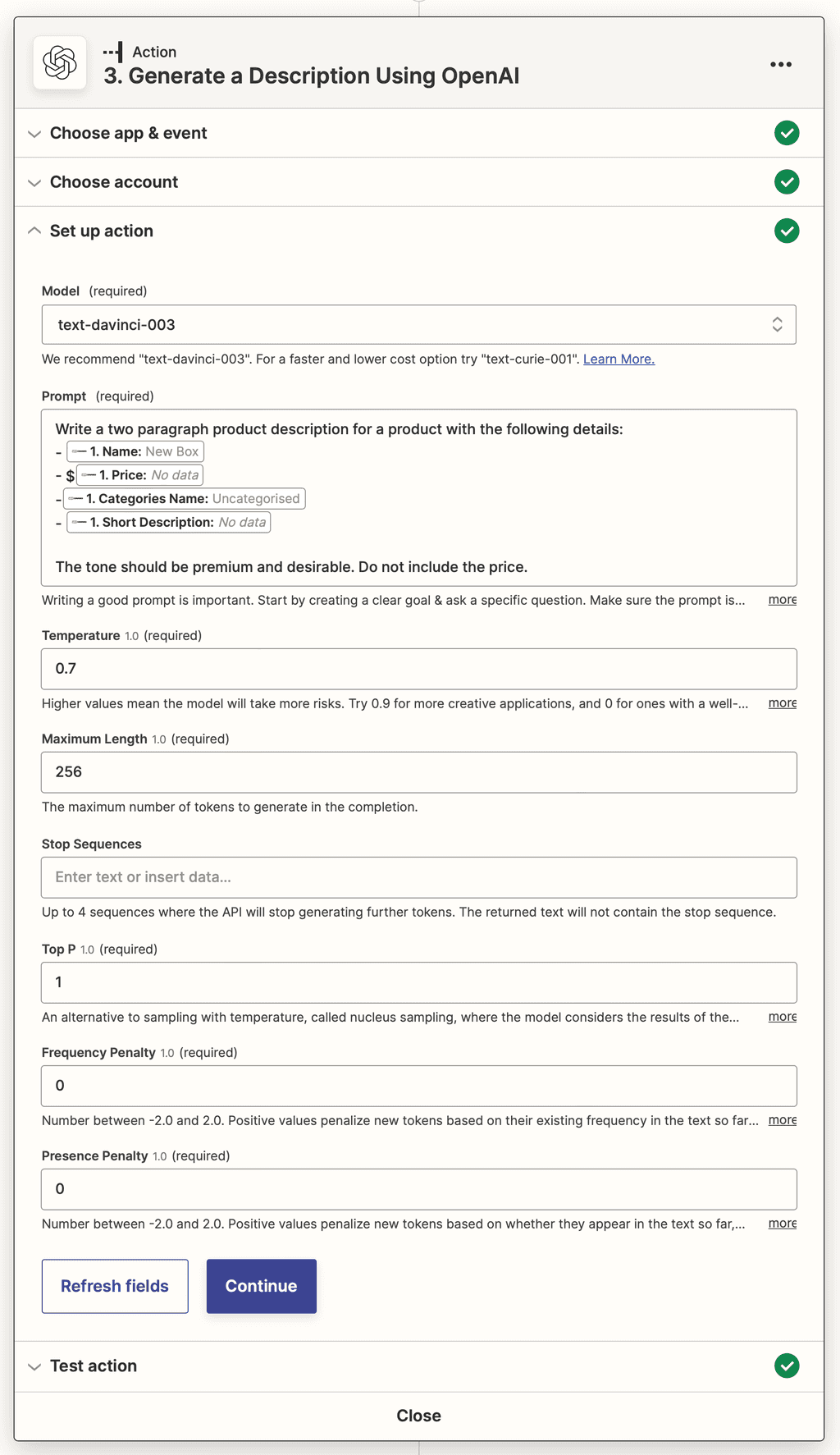The width and height of the screenshot is (840, 1455).
Task: Click green checkmark beside Set up action
Action: pos(787,231)
